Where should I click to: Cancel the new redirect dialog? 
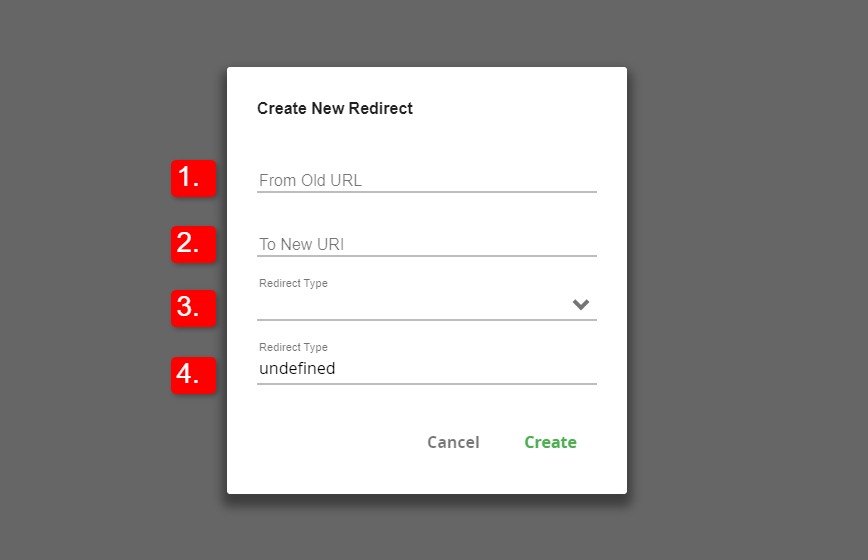(x=453, y=442)
